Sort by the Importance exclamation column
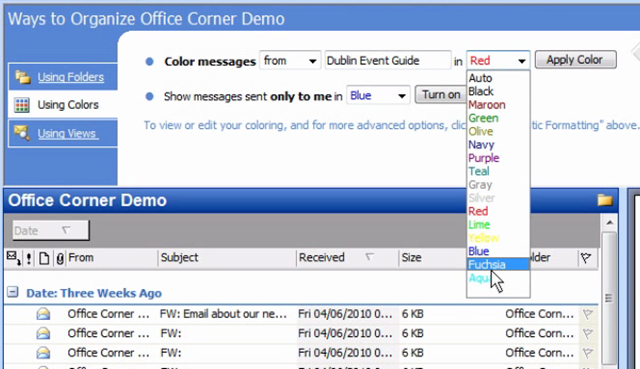The height and width of the screenshot is (369, 640). coord(29,258)
